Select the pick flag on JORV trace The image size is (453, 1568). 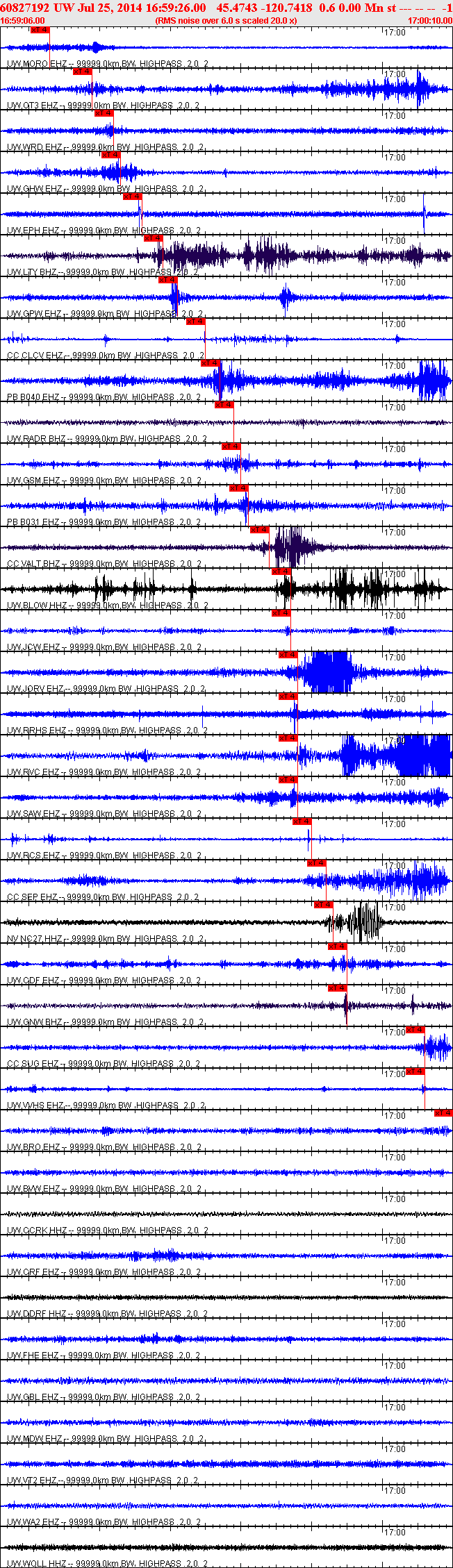pyautogui.click(x=288, y=655)
